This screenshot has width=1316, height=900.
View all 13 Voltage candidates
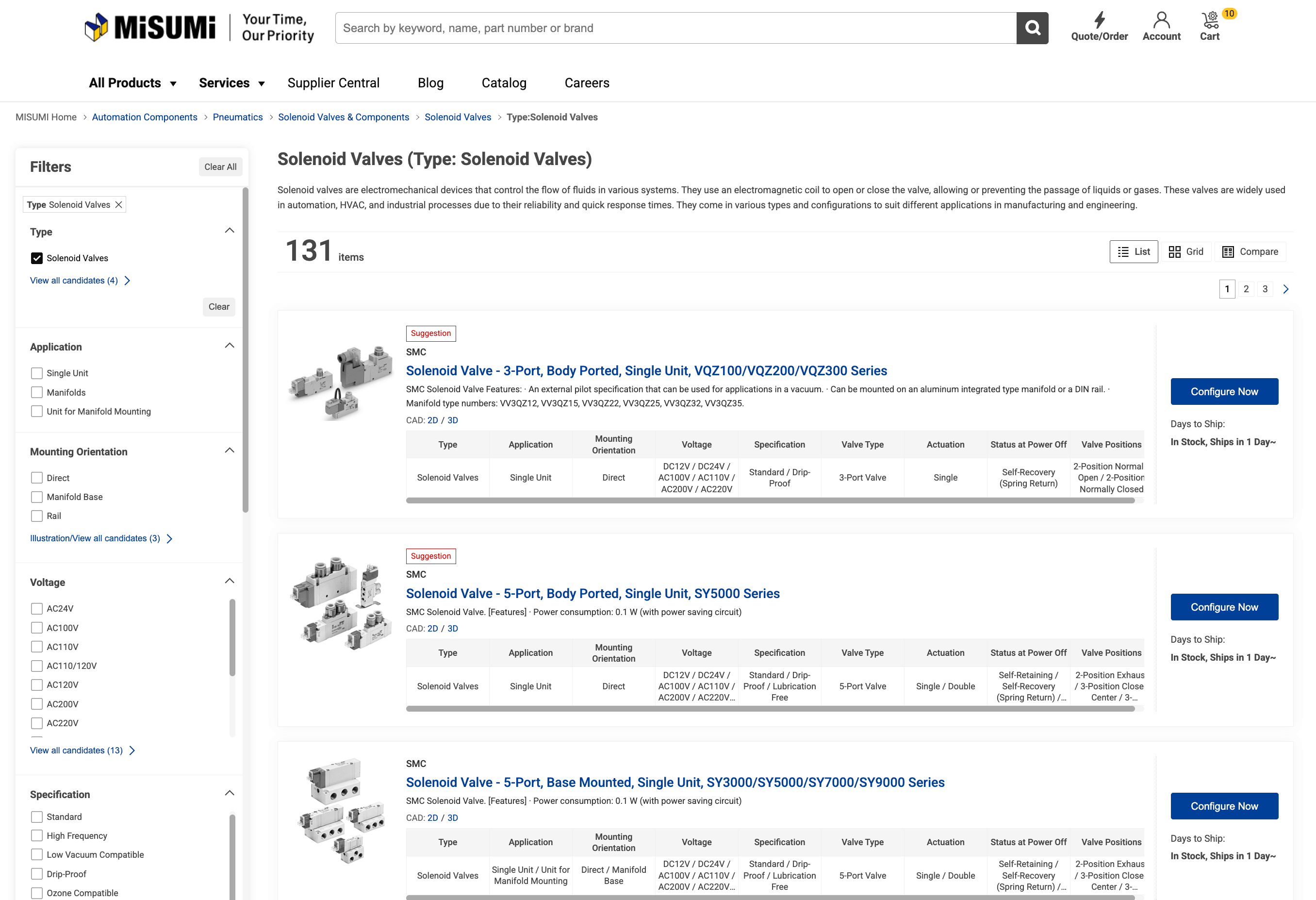click(x=82, y=750)
